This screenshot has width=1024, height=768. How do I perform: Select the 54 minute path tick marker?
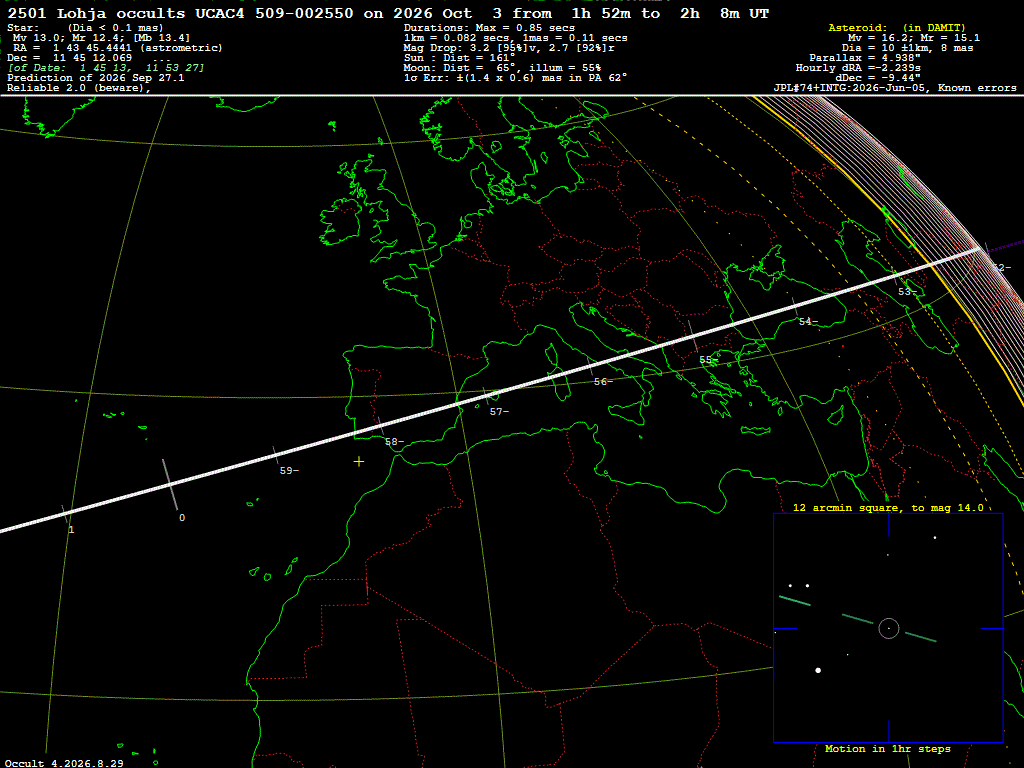click(808, 321)
